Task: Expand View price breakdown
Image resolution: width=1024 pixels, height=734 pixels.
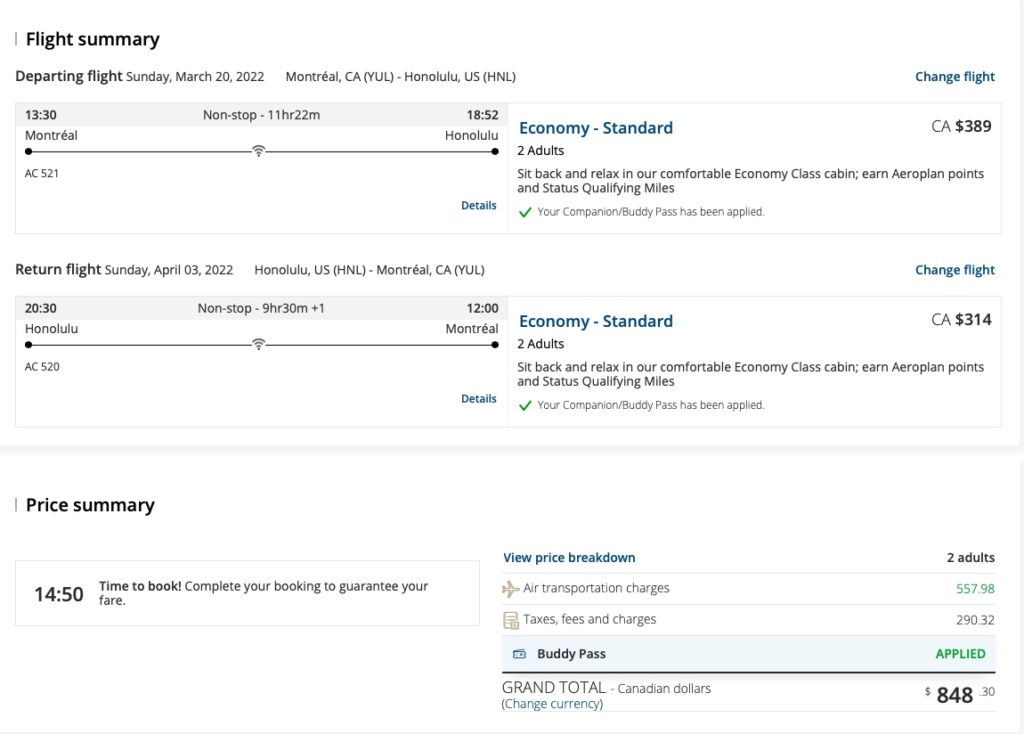Action: click(x=569, y=558)
